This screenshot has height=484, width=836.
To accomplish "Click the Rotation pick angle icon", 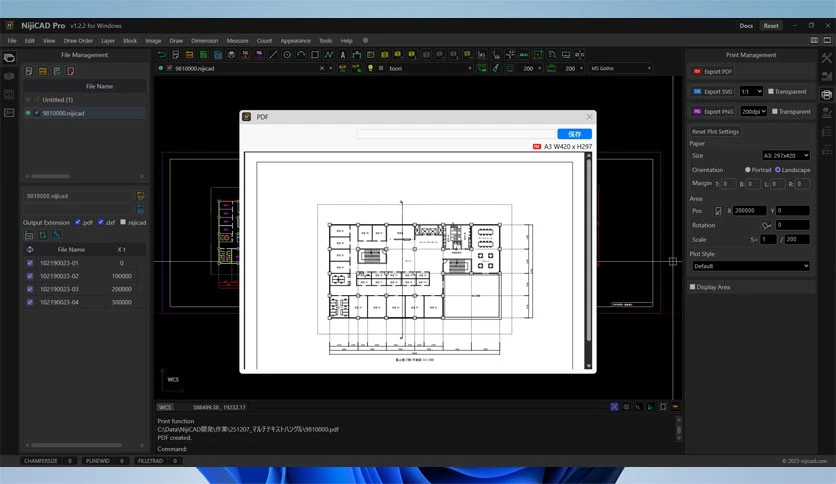I will click(766, 225).
